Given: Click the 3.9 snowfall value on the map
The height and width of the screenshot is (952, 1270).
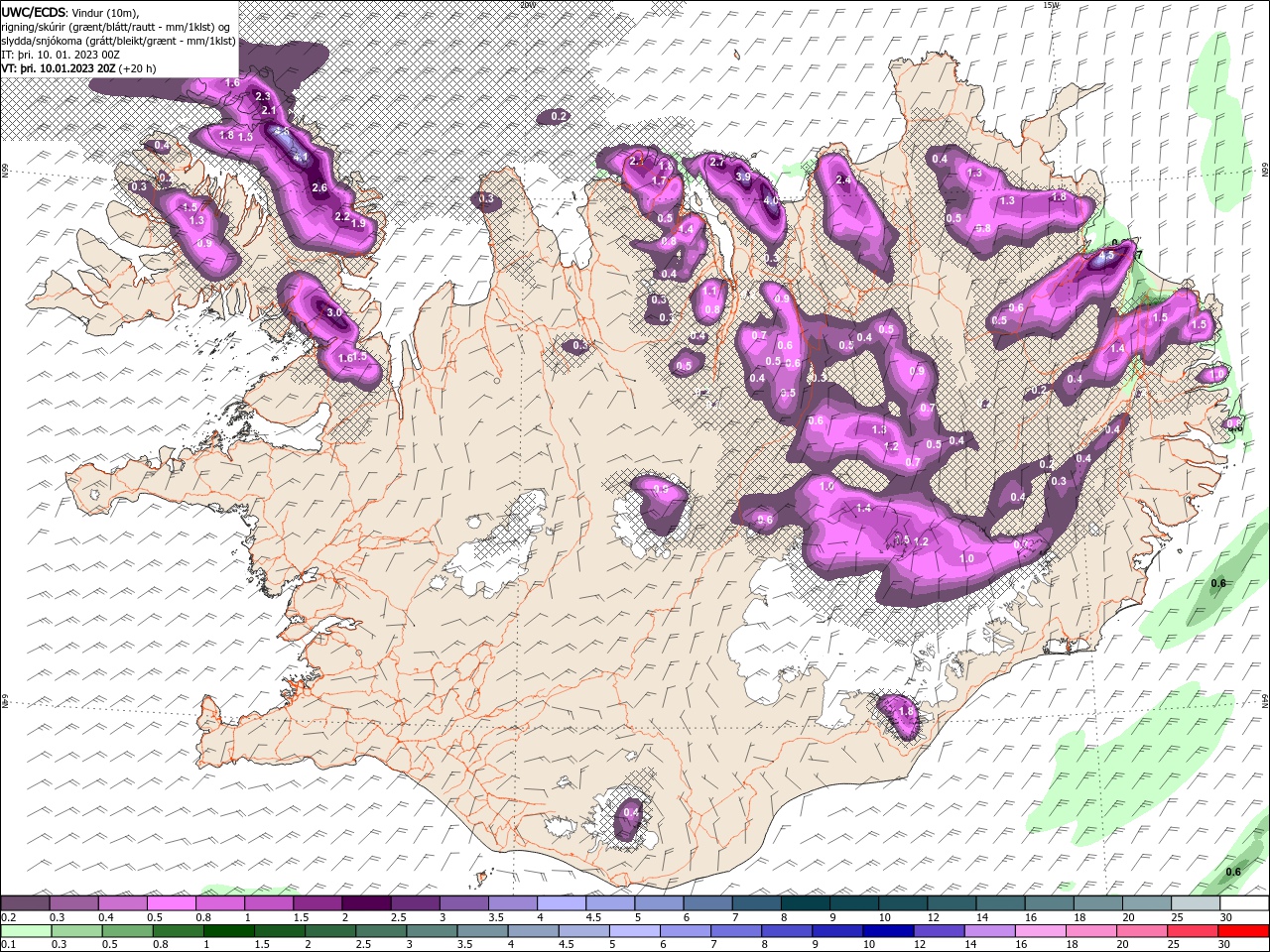Looking at the screenshot, I should pyautogui.click(x=743, y=177).
